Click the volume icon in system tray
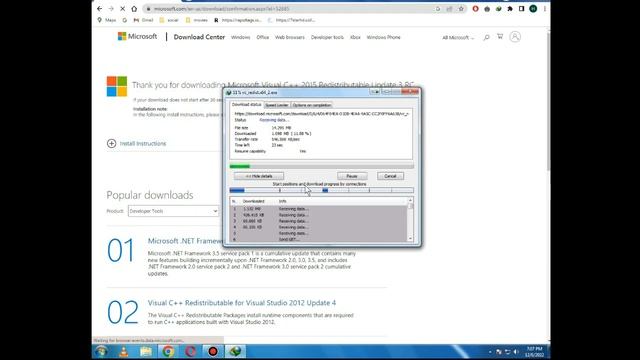This screenshot has height=360, width=640. (x=516, y=351)
